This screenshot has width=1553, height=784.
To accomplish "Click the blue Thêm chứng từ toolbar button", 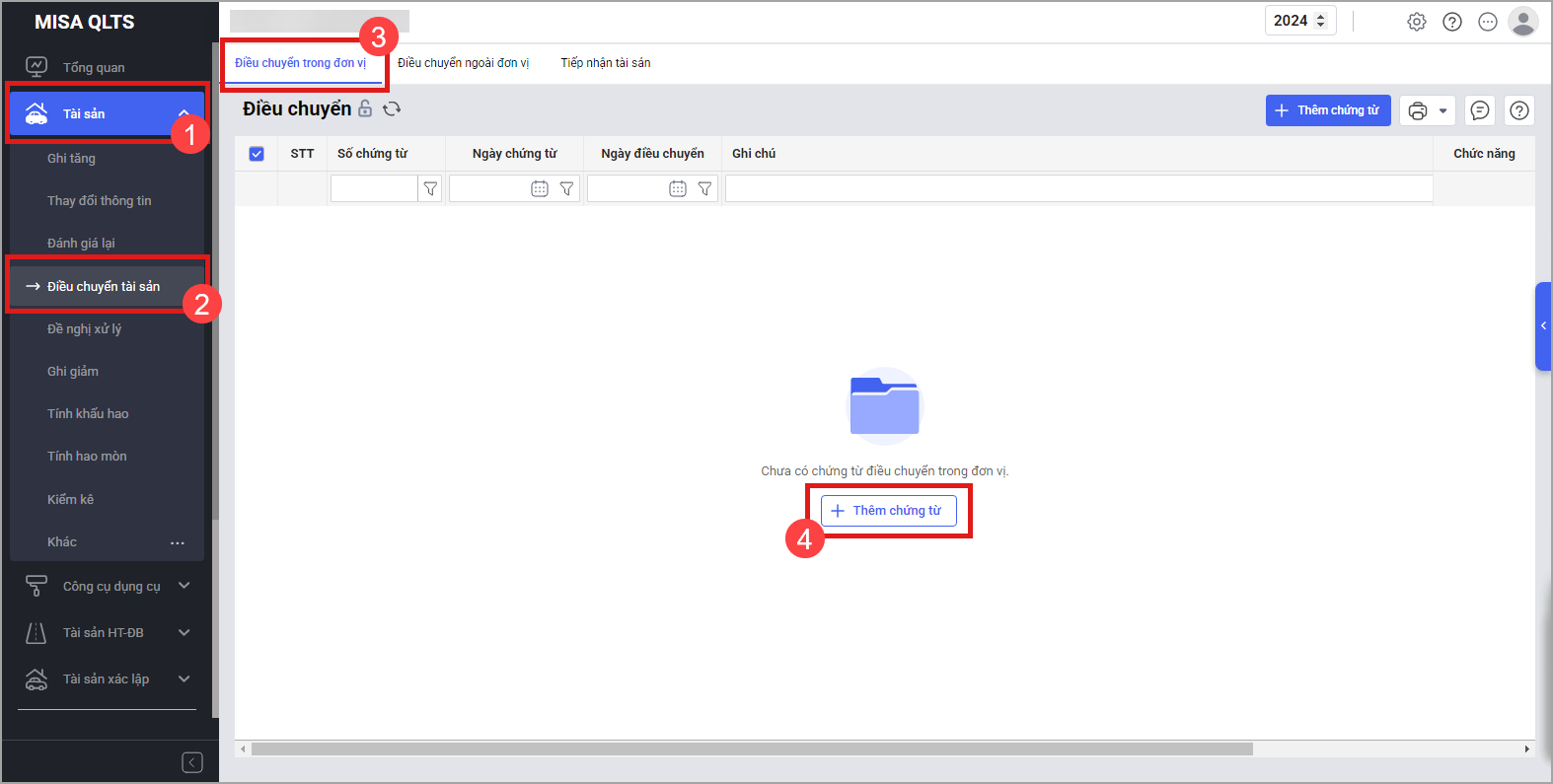I will pos(1328,110).
